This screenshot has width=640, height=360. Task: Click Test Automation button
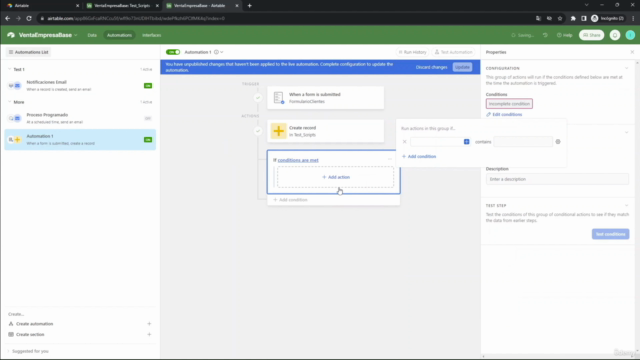click(x=453, y=52)
